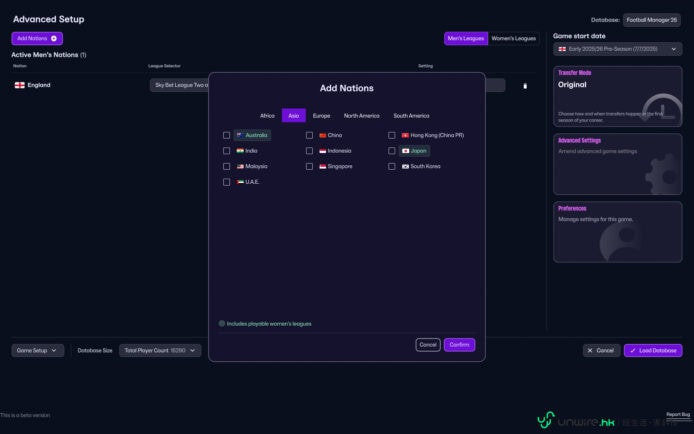Open the Transfer Mode Original card
The width and height of the screenshot is (694, 434).
click(x=617, y=96)
